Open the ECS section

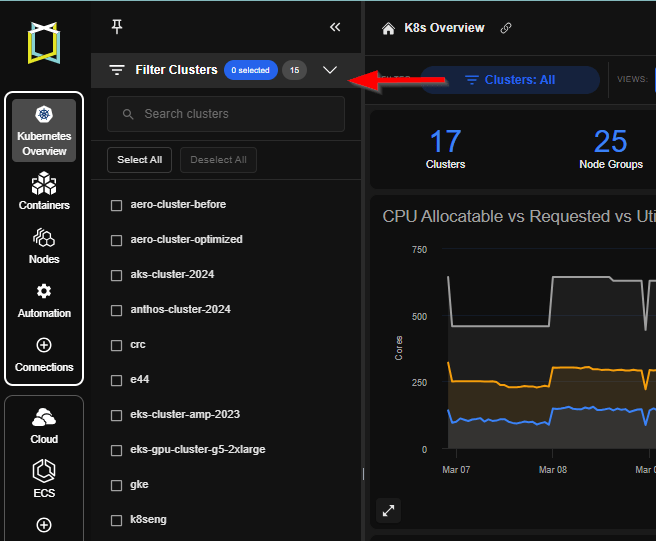(x=44, y=479)
